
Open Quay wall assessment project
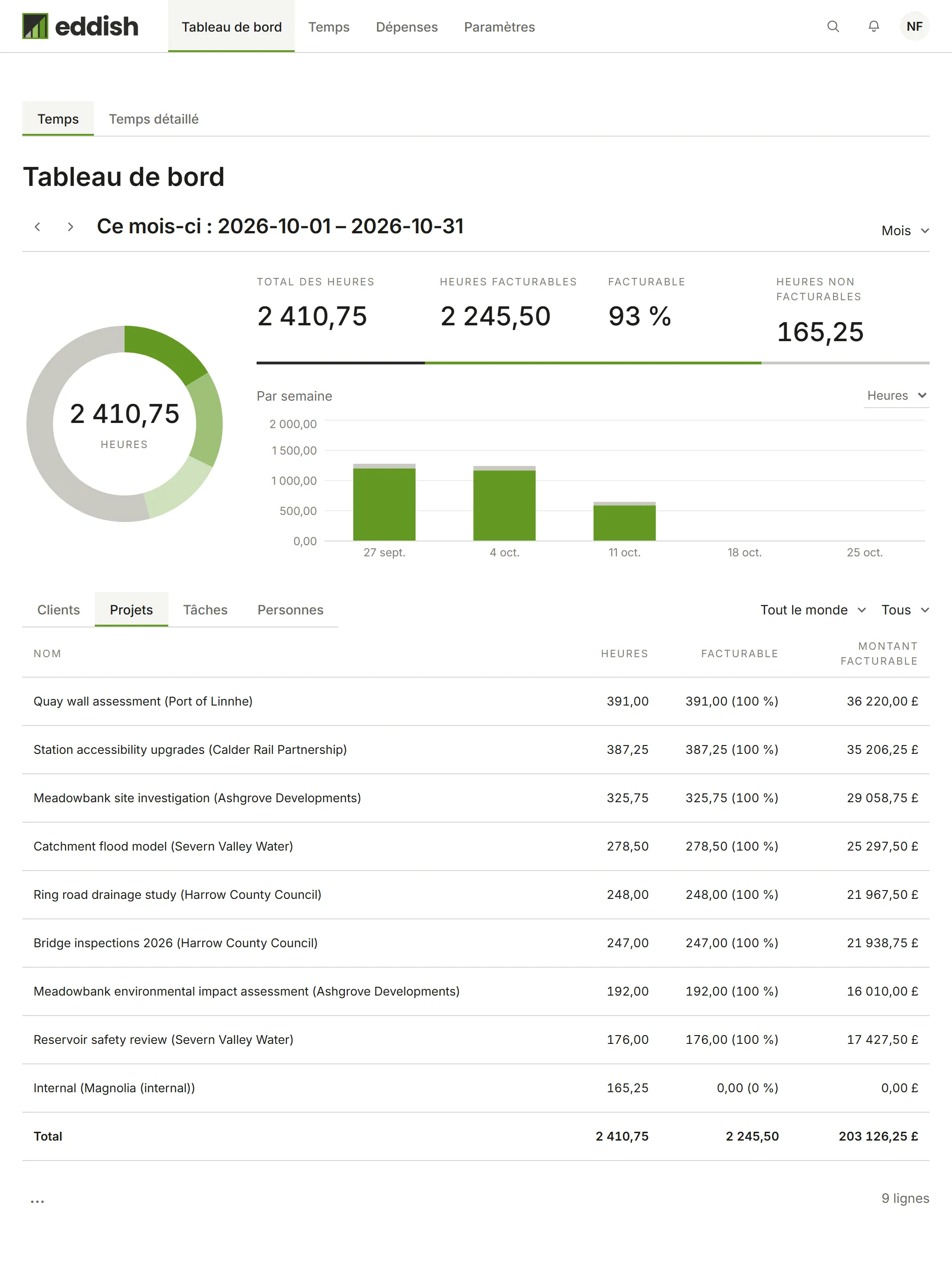click(143, 702)
